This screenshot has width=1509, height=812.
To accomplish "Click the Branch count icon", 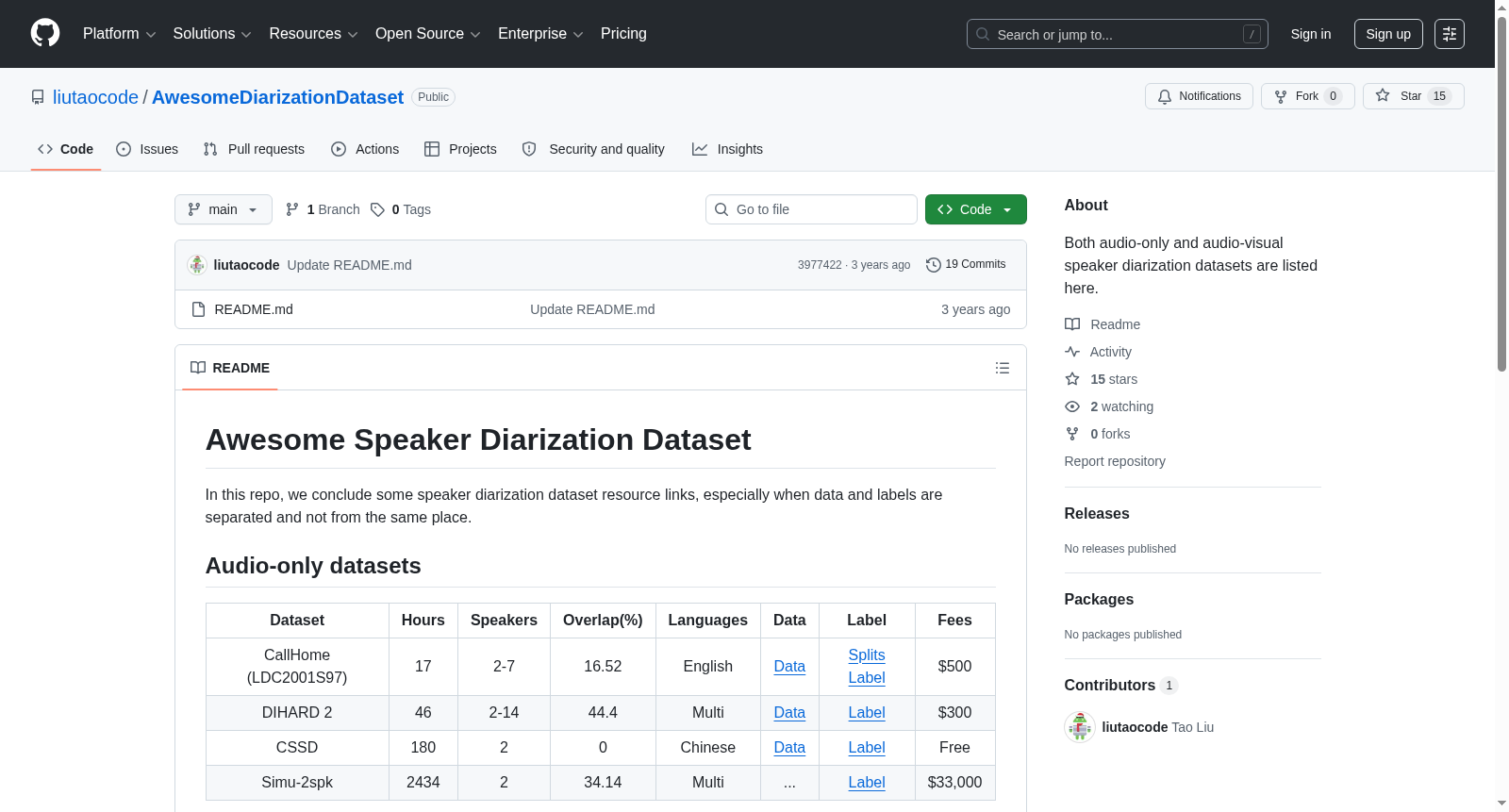I will pos(292,209).
